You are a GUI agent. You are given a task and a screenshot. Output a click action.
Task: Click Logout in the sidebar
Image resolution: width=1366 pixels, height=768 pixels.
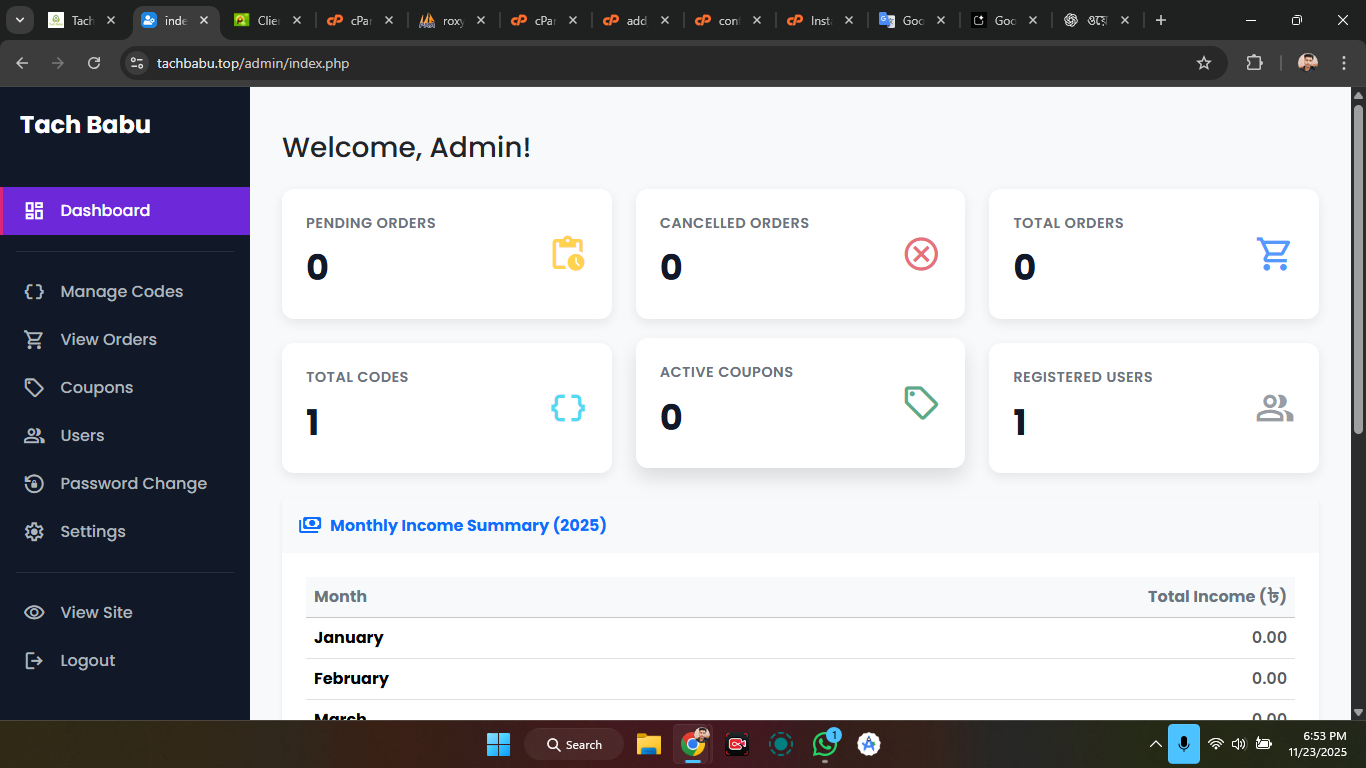point(87,661)
